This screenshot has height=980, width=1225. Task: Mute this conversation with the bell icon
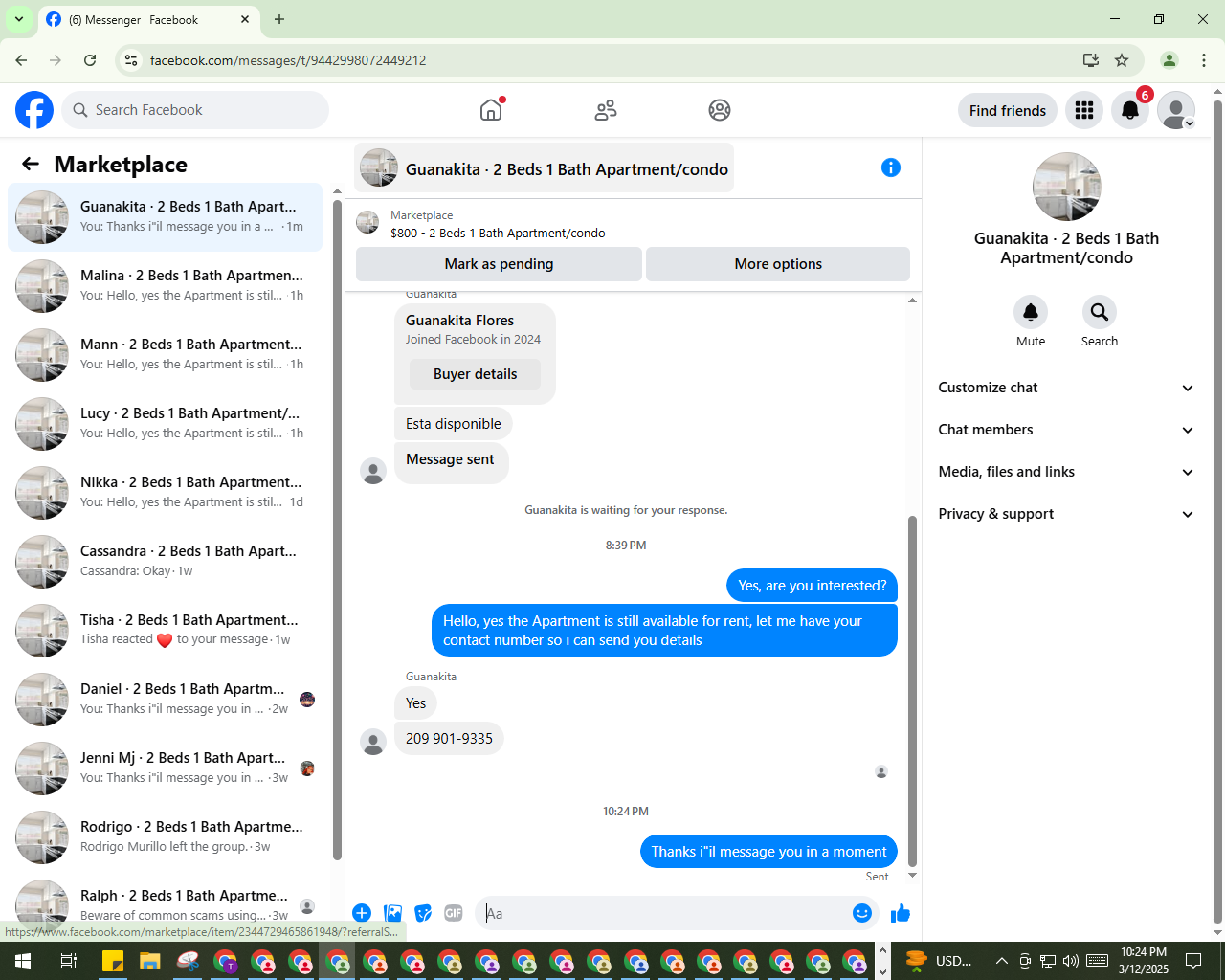1031,312
